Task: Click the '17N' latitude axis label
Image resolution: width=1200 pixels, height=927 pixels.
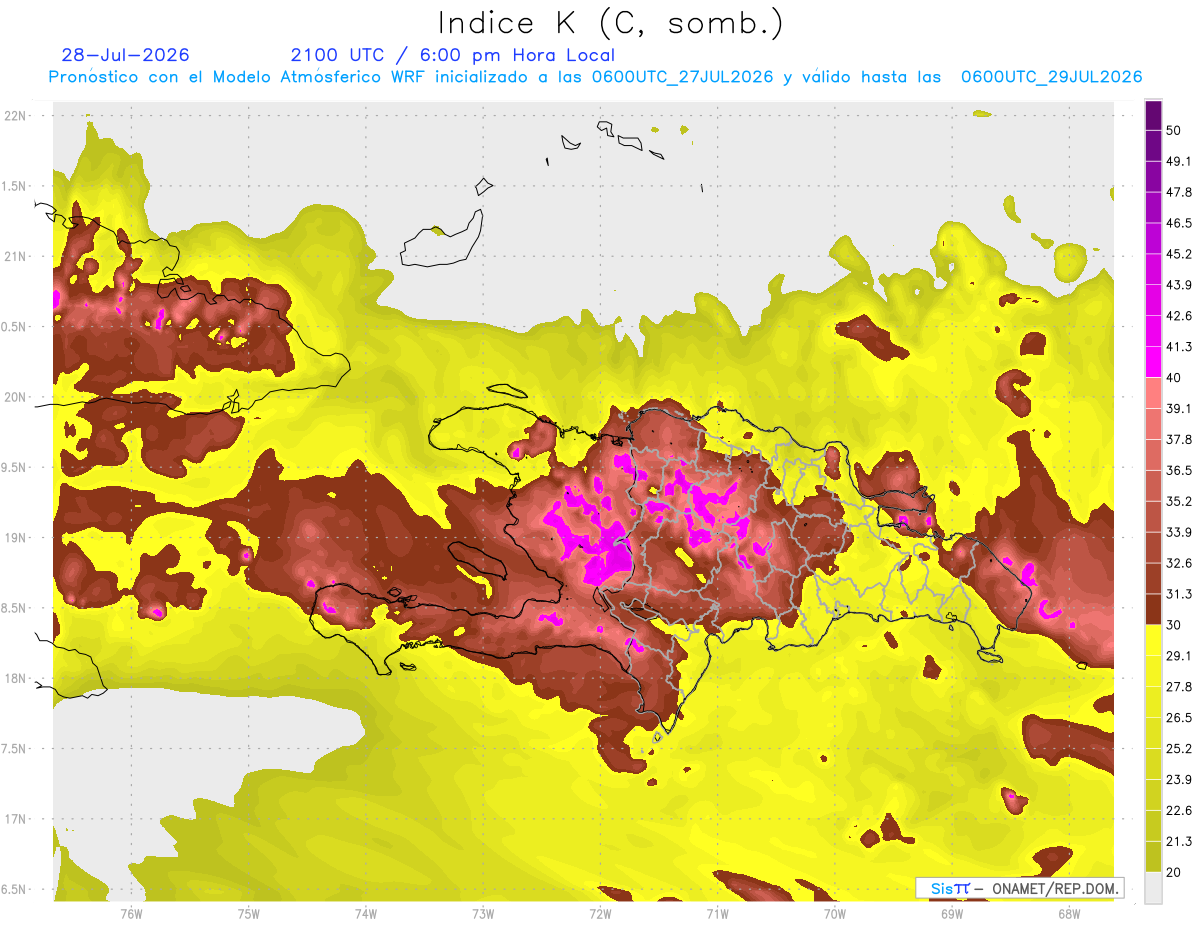Action: pos(16,819)
